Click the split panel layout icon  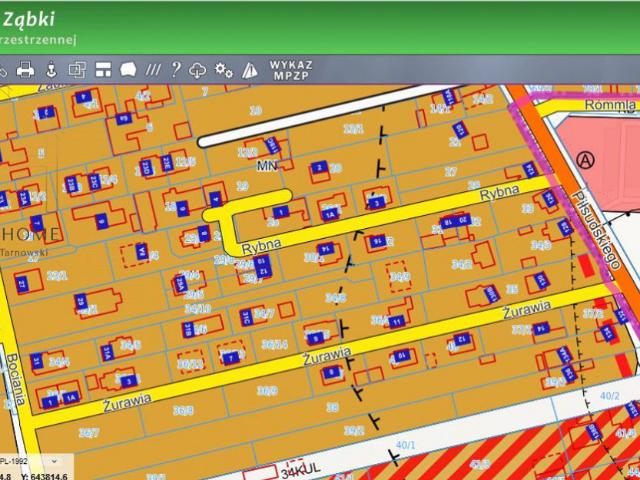103,70
